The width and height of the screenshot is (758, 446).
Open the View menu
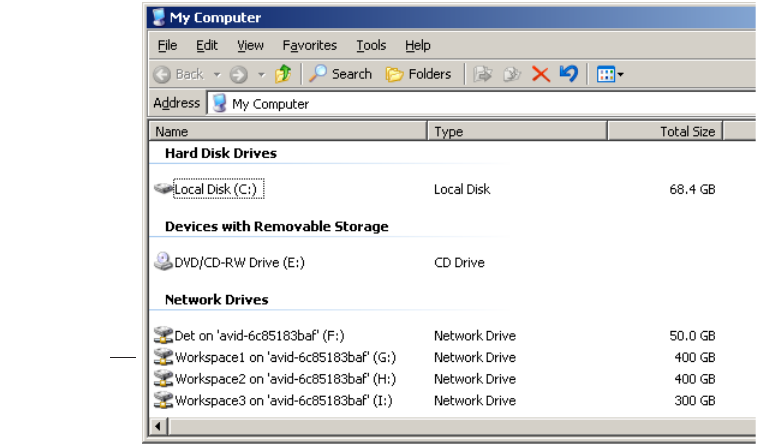(x=250, y=45)
